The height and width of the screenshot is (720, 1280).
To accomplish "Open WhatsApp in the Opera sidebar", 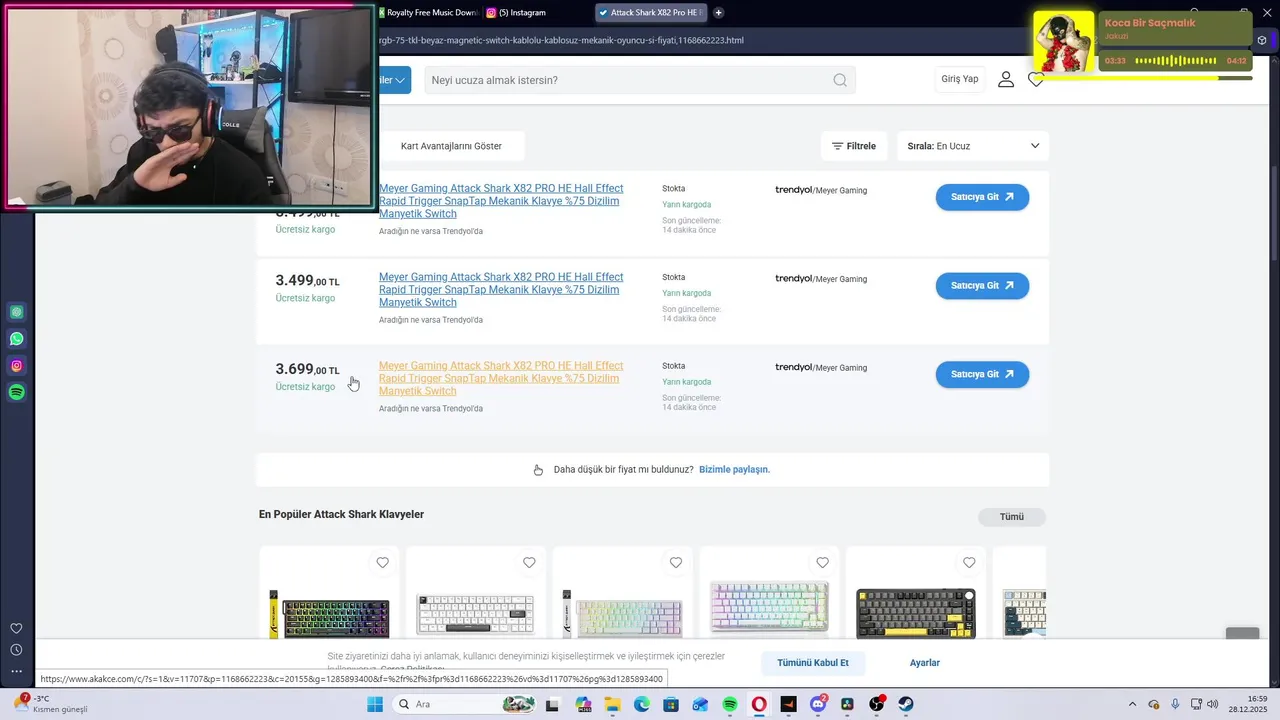I will (x=17, y=339).
